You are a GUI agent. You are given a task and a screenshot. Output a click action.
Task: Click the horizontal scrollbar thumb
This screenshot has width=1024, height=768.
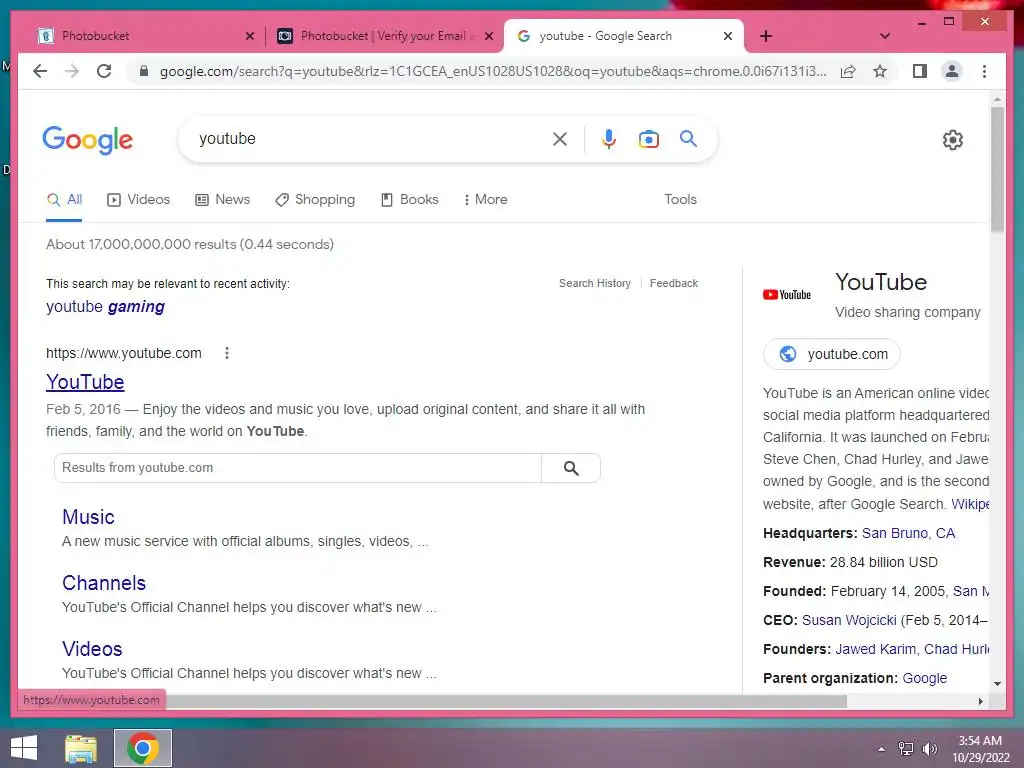(506, 701)
